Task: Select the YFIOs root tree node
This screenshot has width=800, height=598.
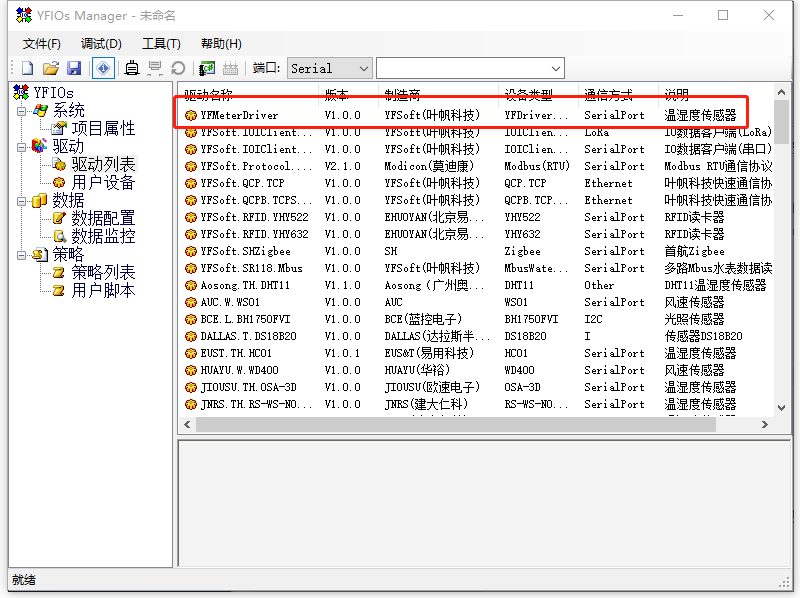Action: coord(53,92)
